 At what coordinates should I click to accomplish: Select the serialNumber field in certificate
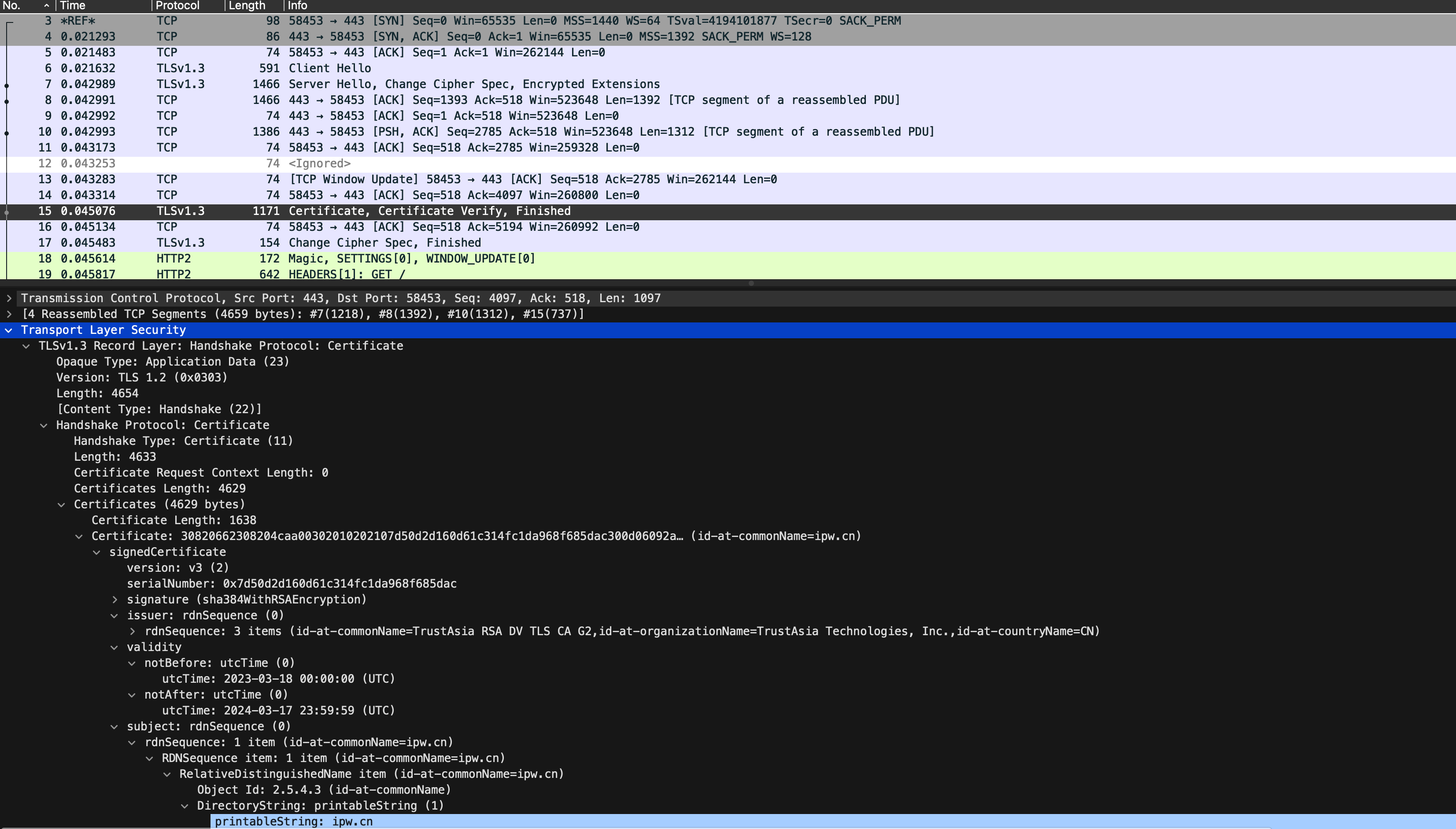click(x=292, y=584)
